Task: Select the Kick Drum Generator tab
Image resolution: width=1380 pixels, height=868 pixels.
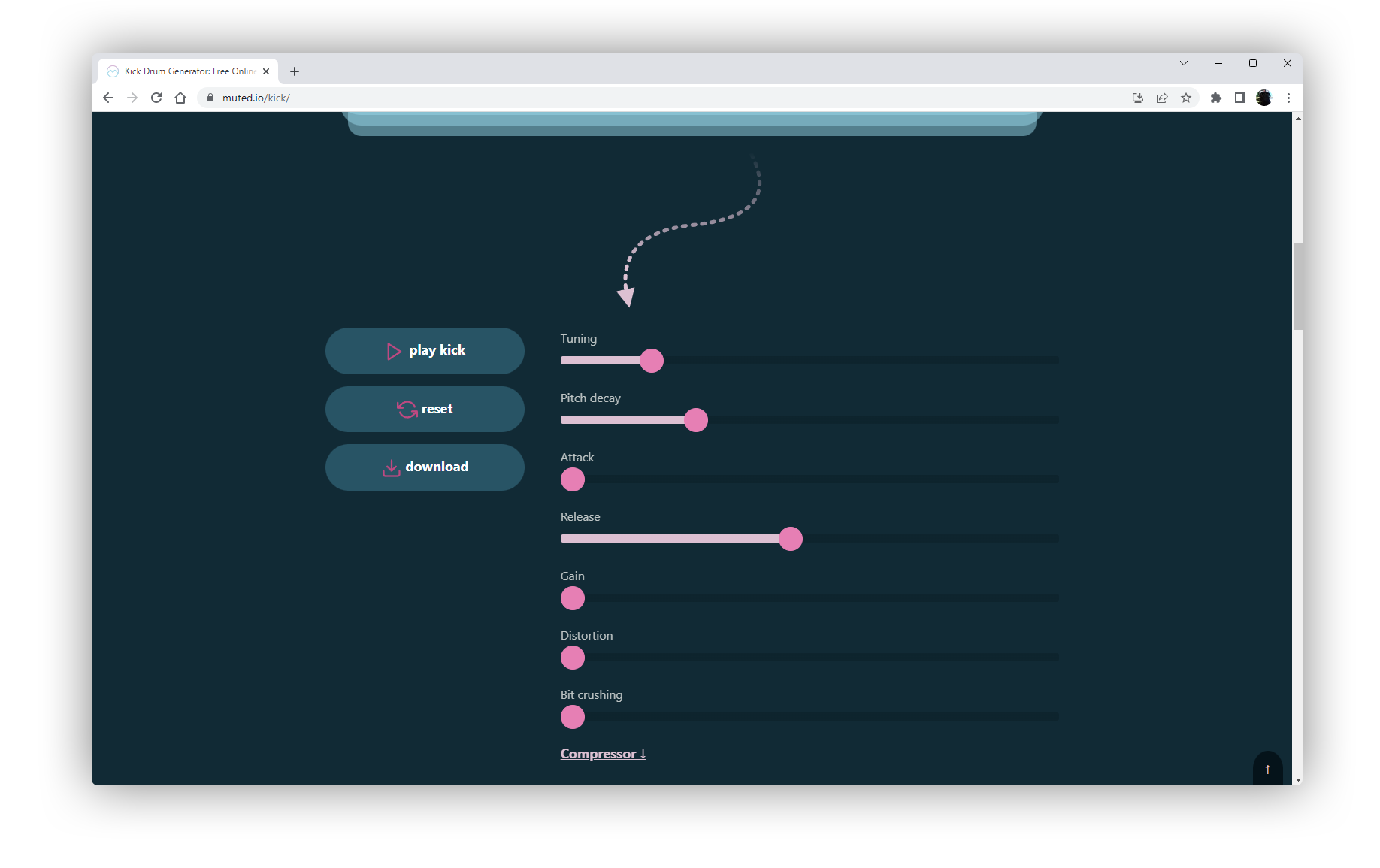Action: 188,71
